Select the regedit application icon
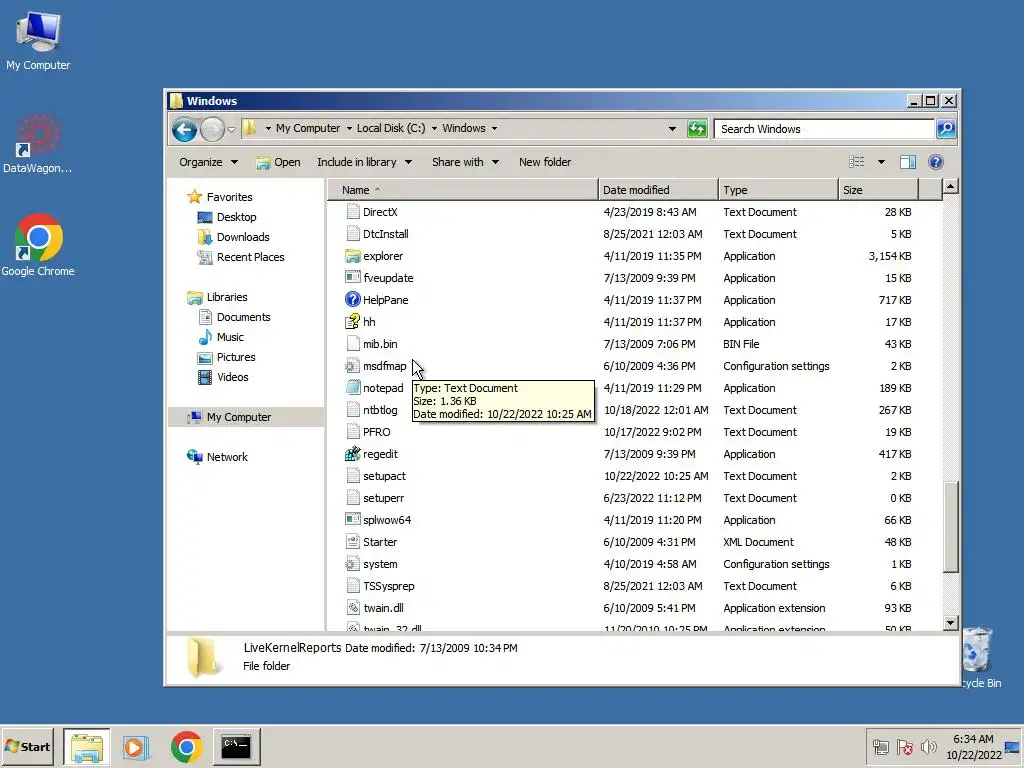Screen dimensions: 1024x768 353,454
